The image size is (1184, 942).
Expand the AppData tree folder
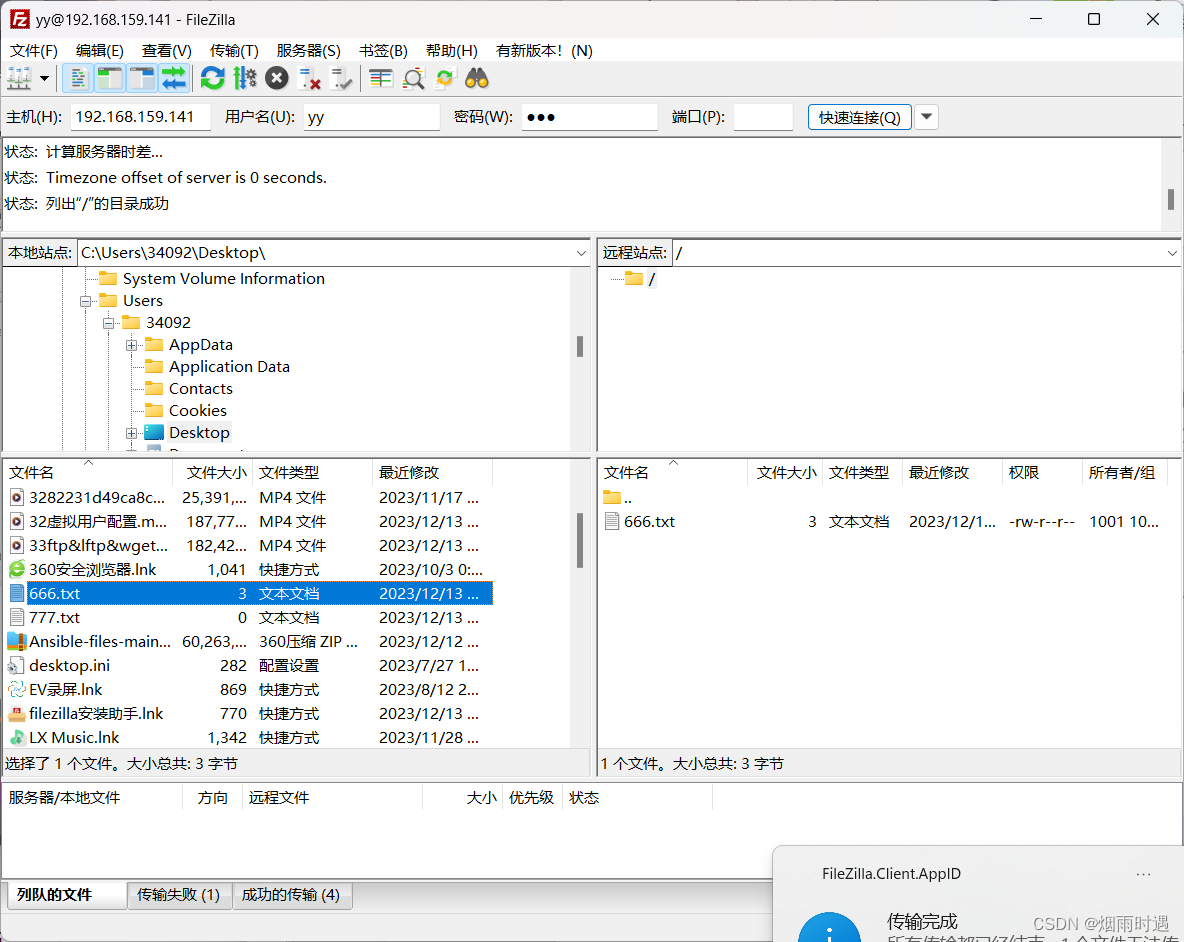131,345
